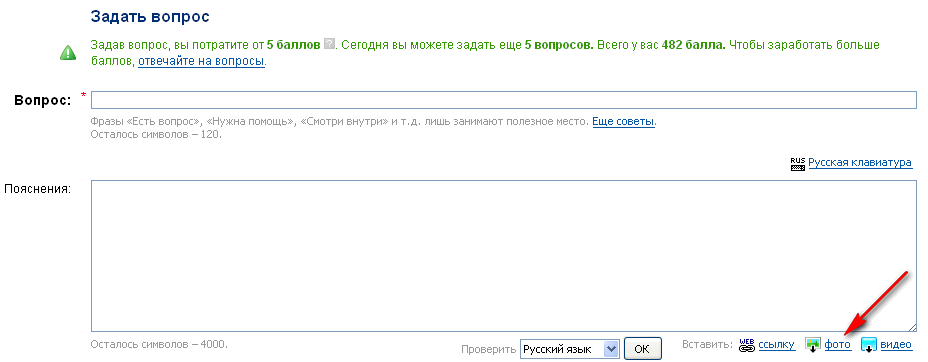
Task: Click the question-mark help icon beside 5 баллов
Action: pyautogui.click(x=330, y=44)
